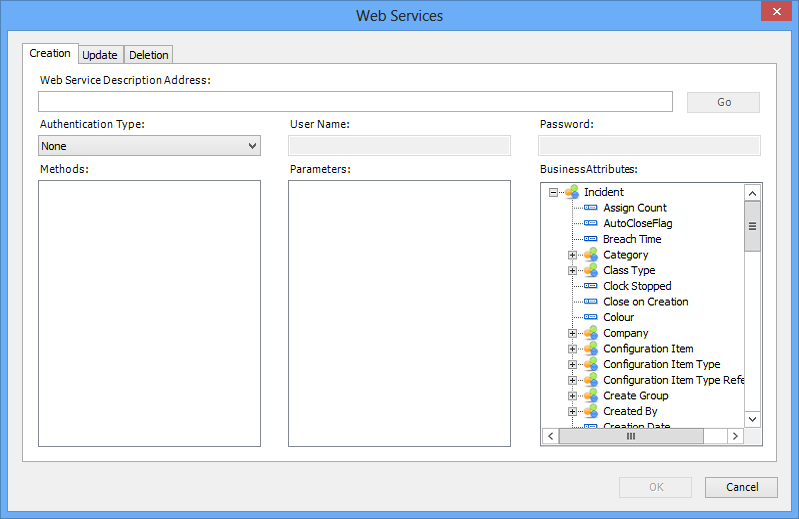Click the Incident root node icon
799x519 pixels.
(572, 192)
